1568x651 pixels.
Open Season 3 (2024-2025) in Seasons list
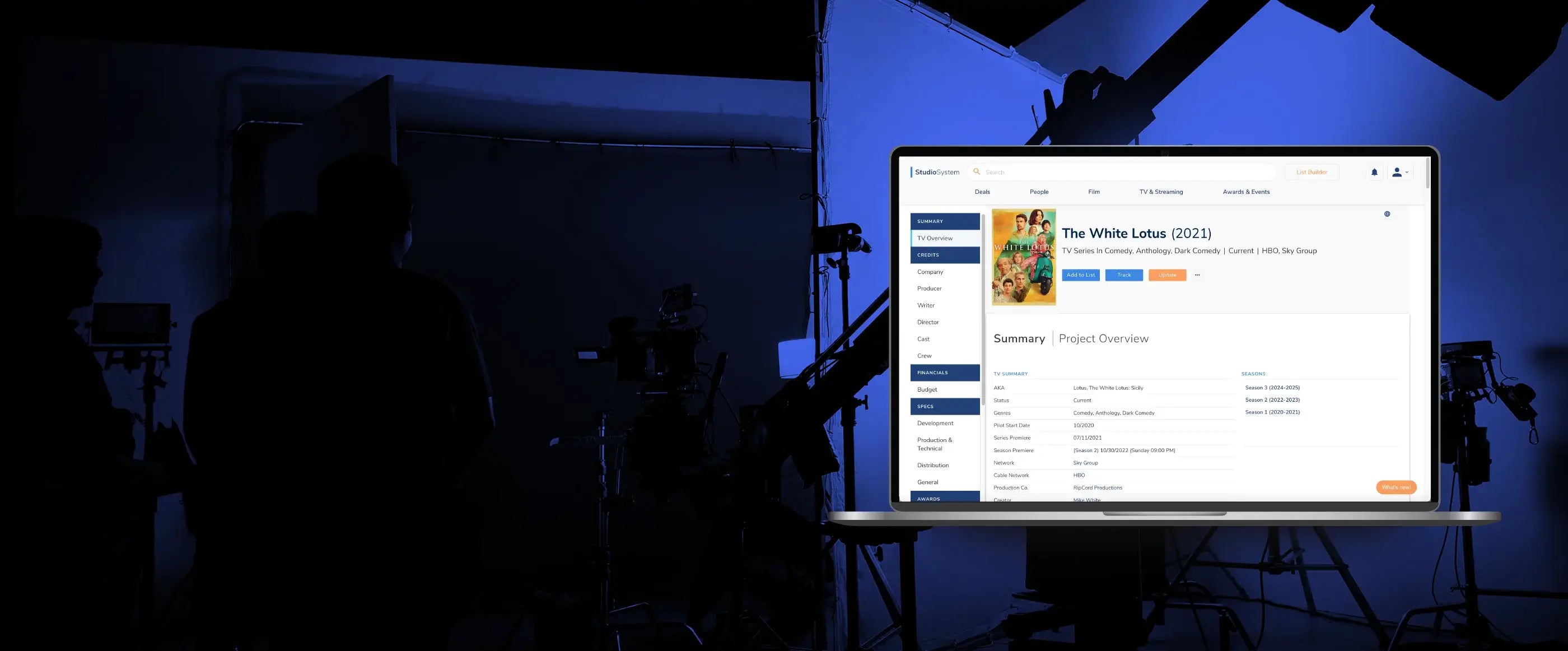[x=1272, y=387]
